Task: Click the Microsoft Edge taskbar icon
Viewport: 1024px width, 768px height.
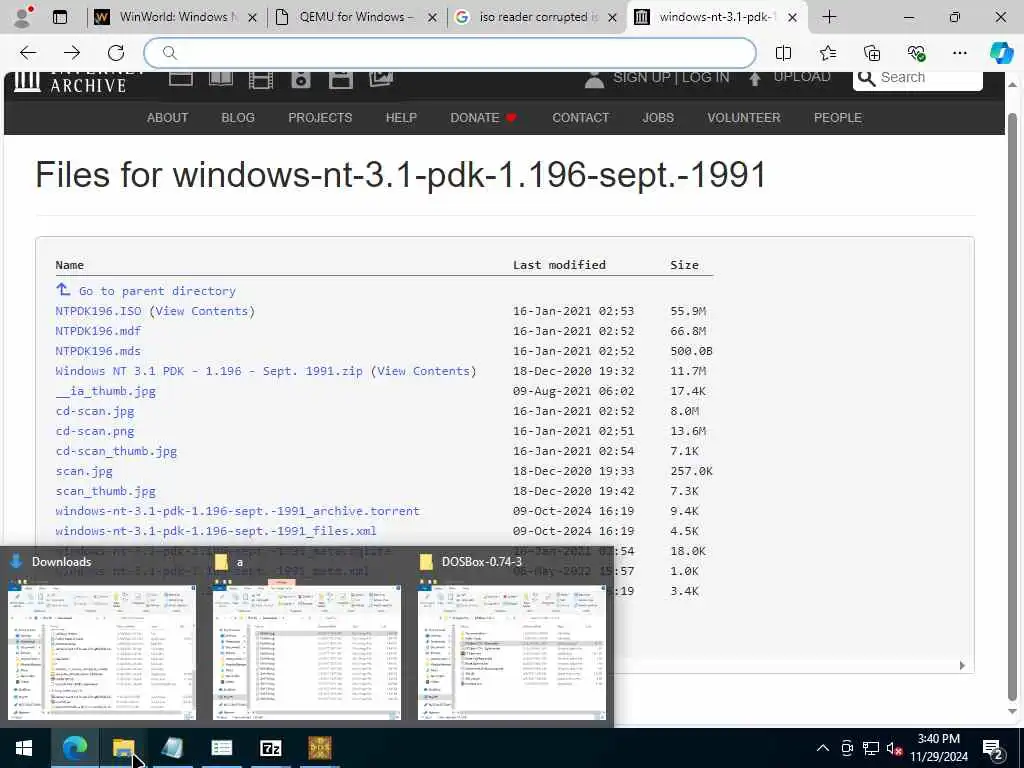Action: 74,748
